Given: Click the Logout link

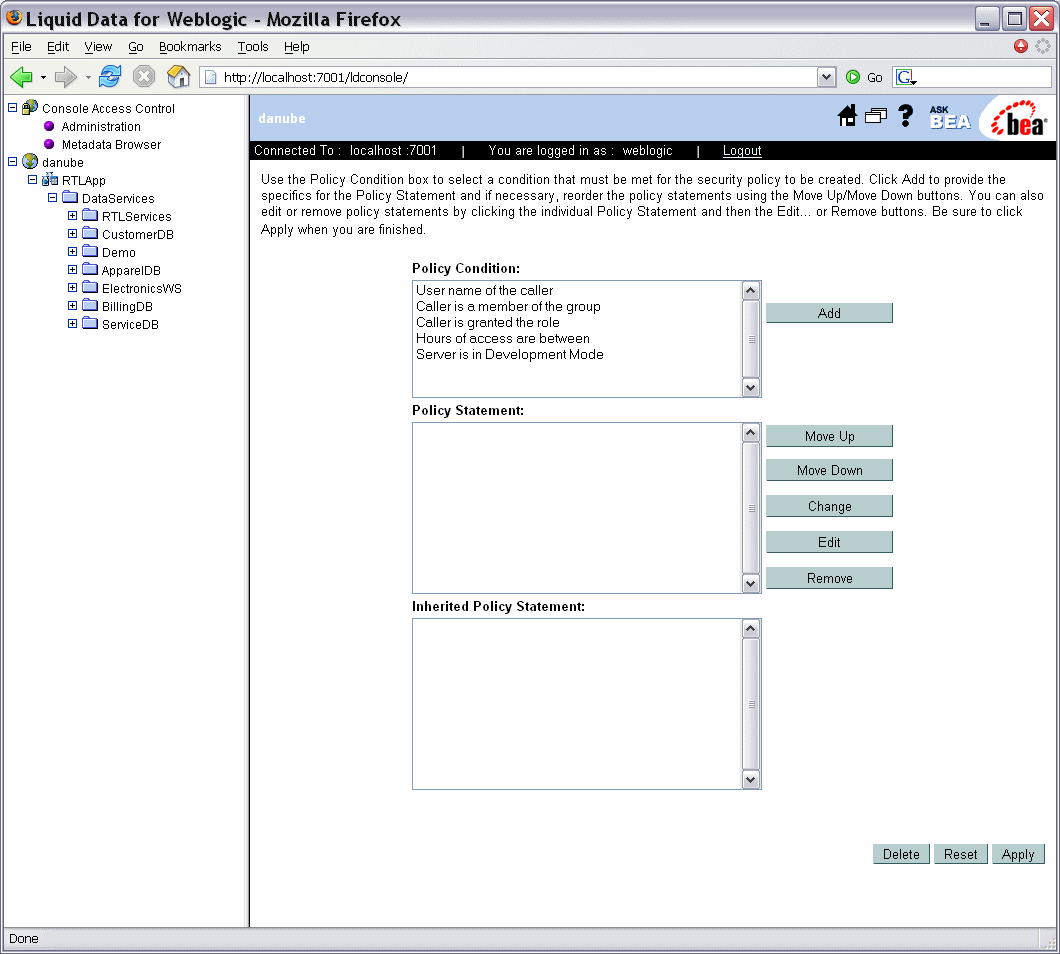Looking at the screenshot, I should [742, 150].
